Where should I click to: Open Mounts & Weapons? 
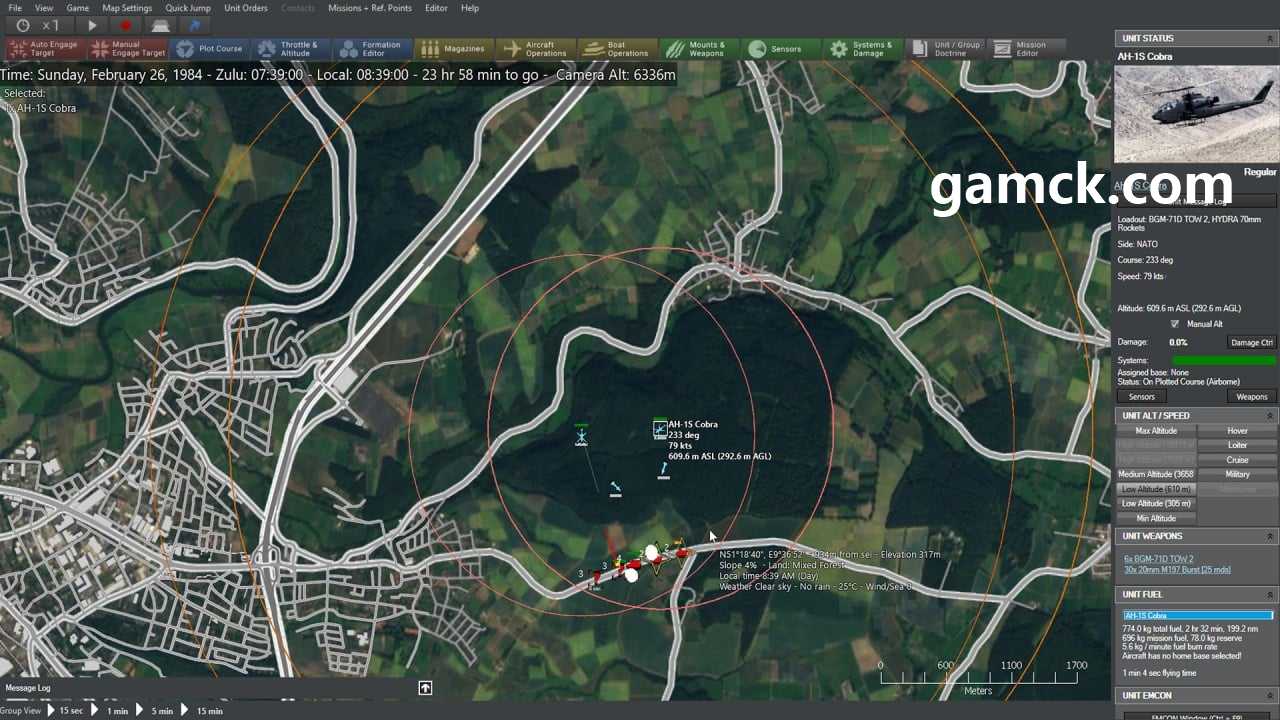(700, 48)
